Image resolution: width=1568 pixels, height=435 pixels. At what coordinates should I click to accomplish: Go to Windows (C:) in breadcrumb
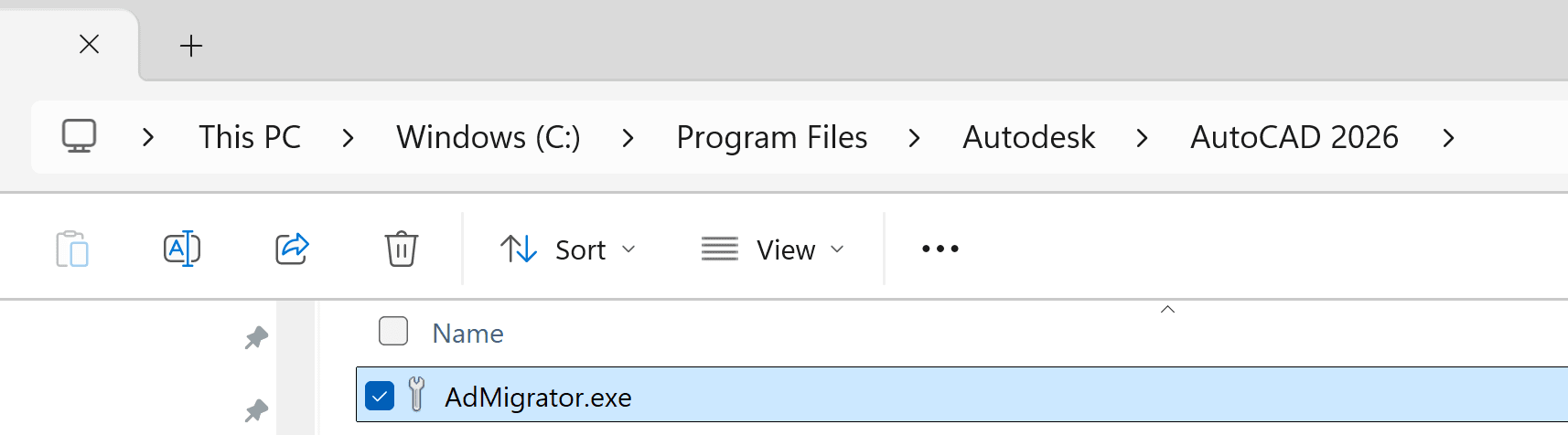[489, 137]
